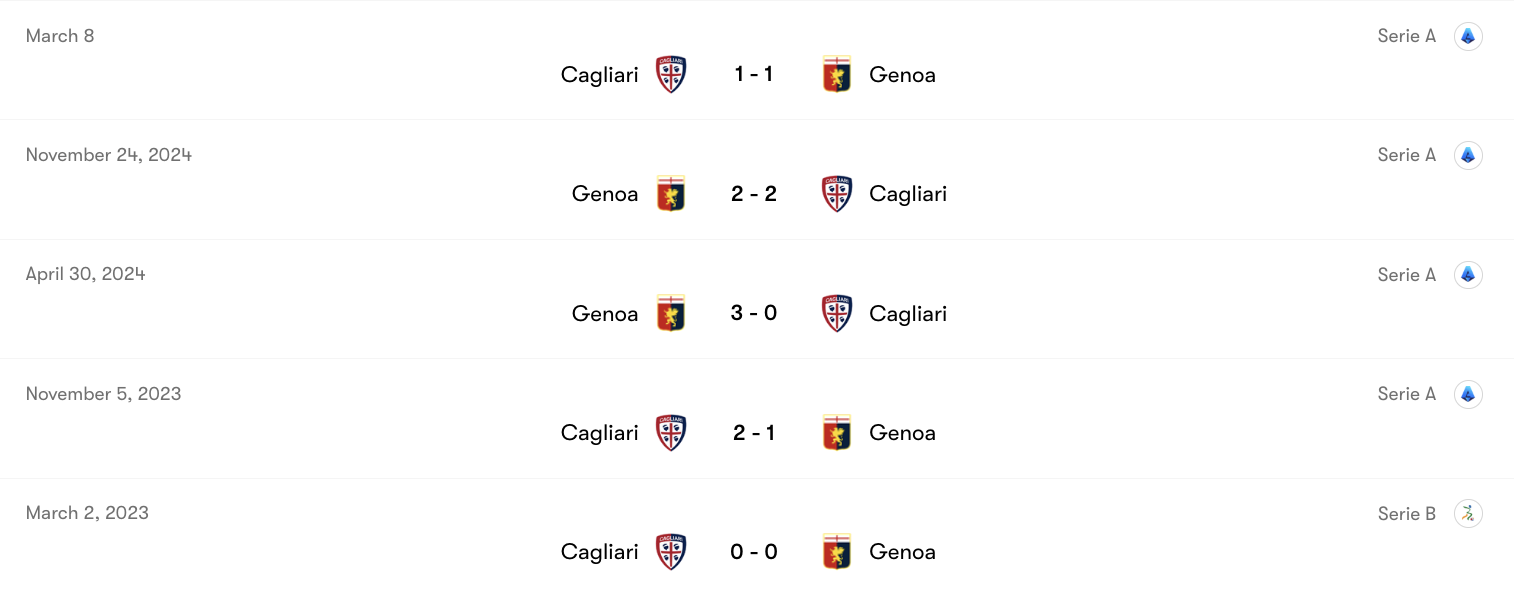Click the Genoa team name in the April 30 match

click(605, 313)
